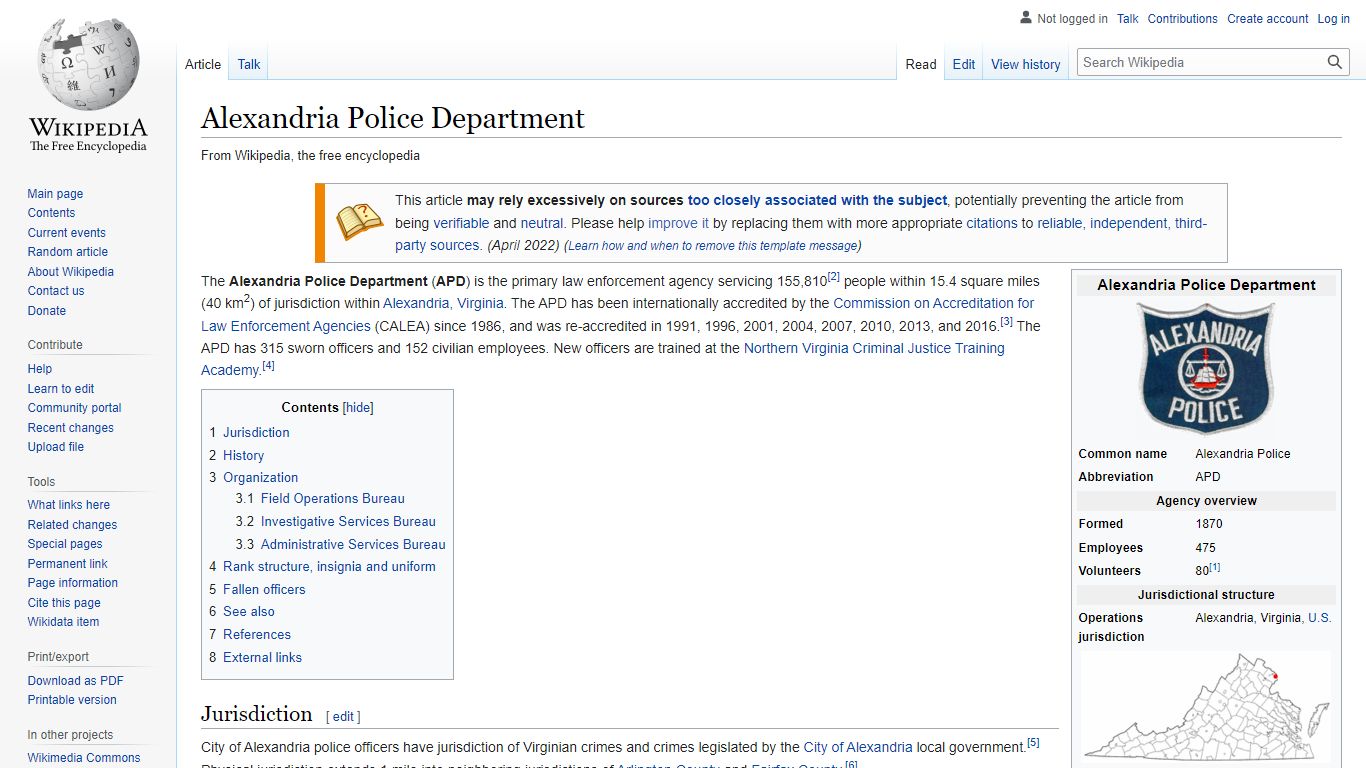Open Contents in the sidebar

pyautogui.click(x=51, y=213)
